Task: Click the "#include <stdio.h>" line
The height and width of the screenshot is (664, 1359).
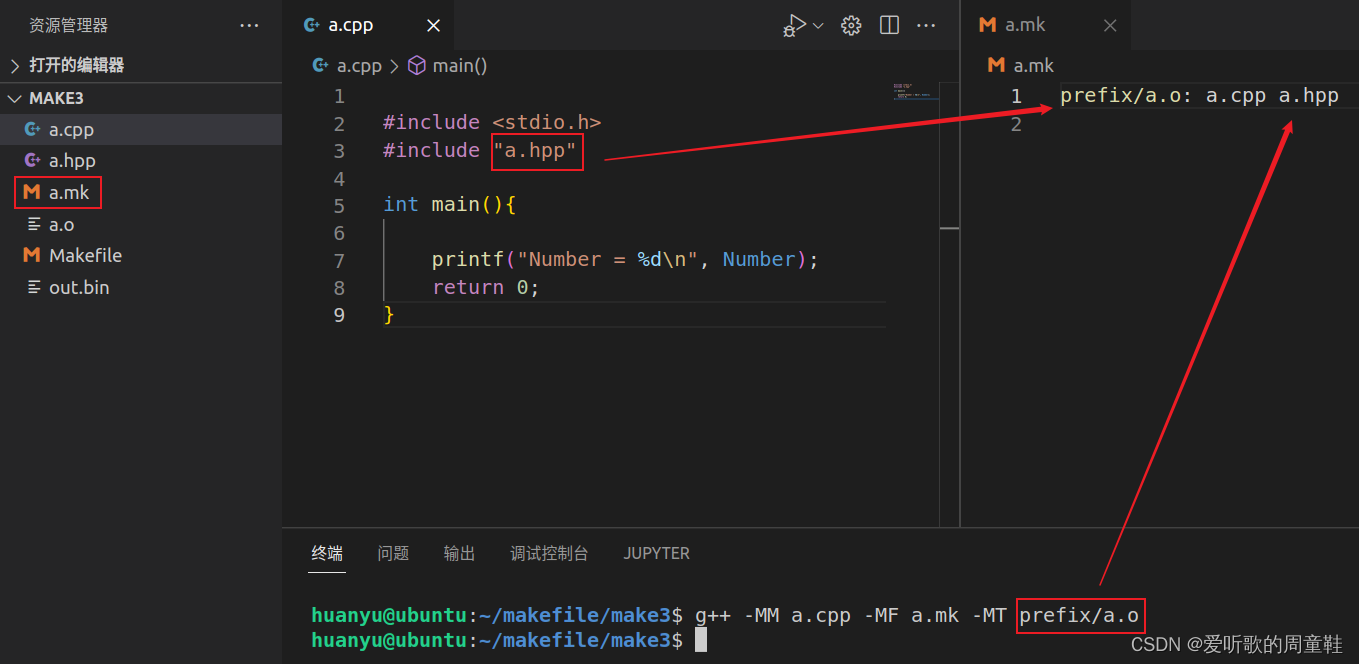Action: (x=492, y=122)
